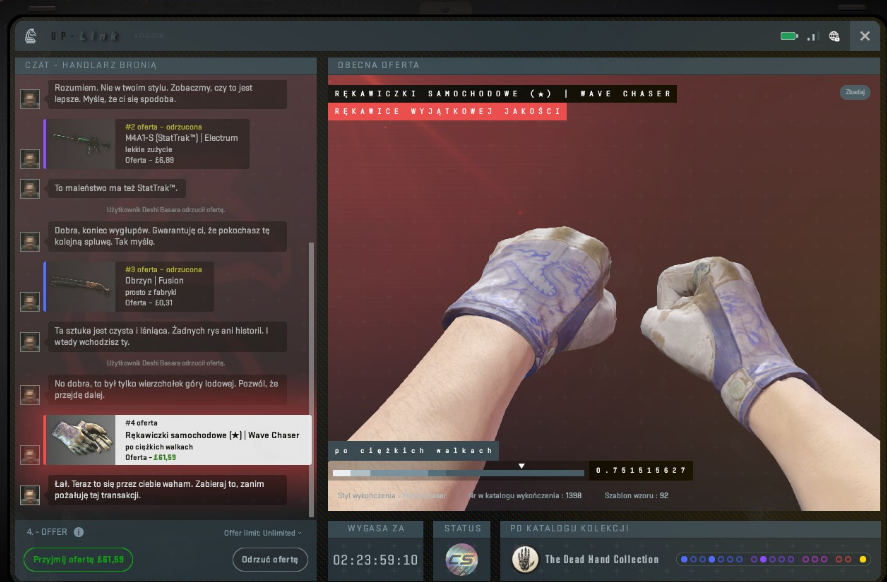The width and height of the screenshot is (887, 582).
Task: Click 'The Dead Hand Collection' name
Action: click(602, 559)
